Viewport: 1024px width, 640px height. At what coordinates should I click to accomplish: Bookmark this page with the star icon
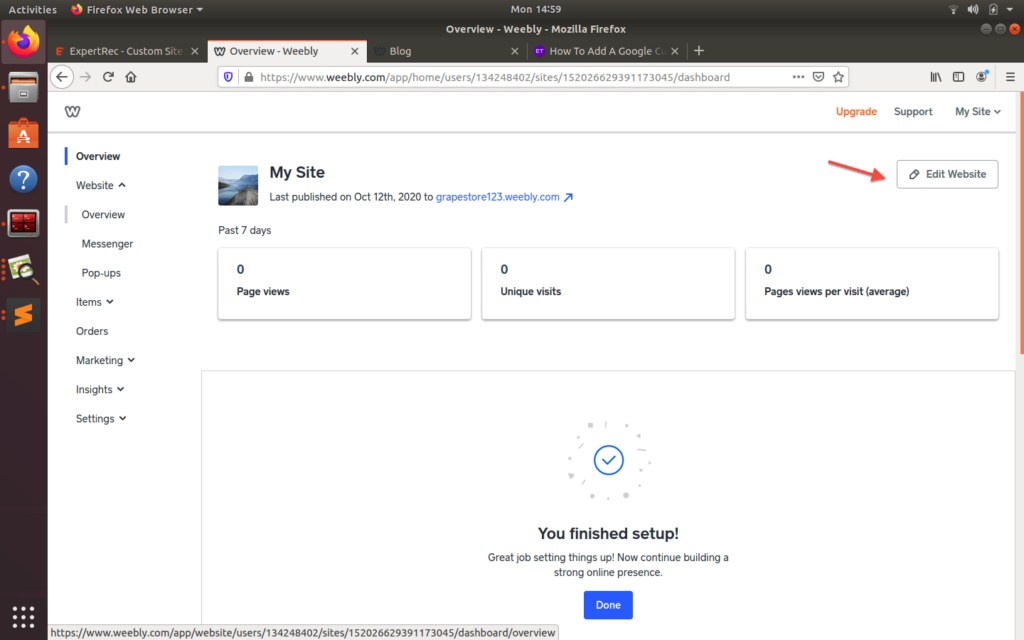pos(838,77)
